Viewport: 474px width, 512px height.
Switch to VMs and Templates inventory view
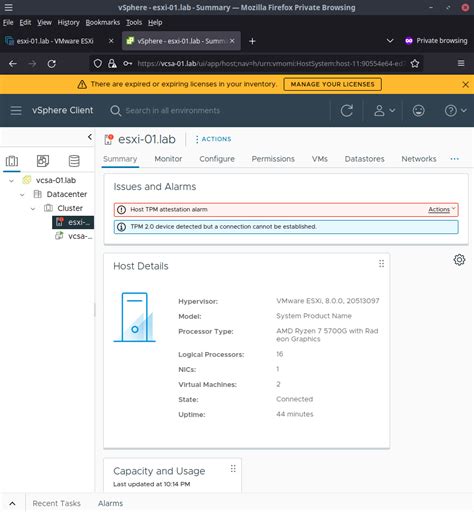coord(43,161)
